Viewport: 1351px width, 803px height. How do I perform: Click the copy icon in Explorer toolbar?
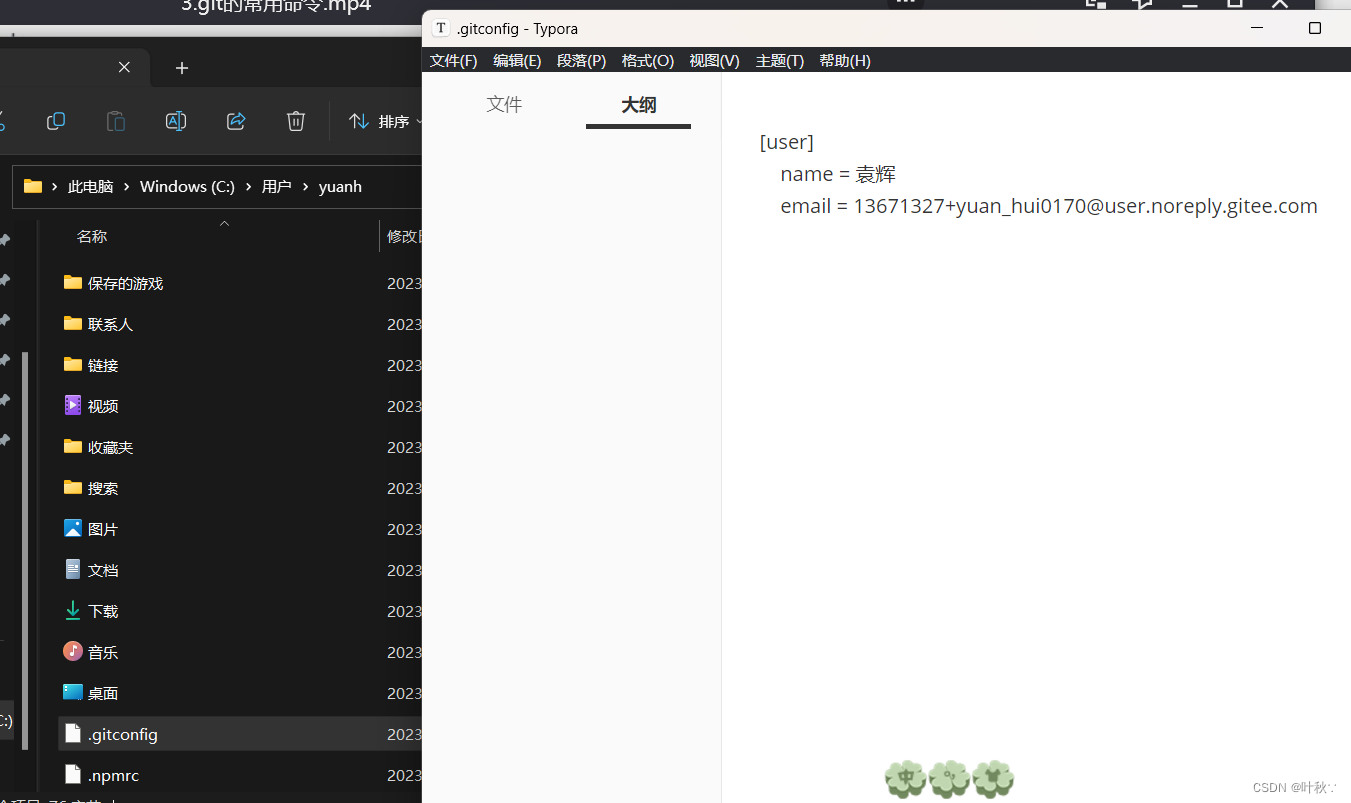point(56,121)
